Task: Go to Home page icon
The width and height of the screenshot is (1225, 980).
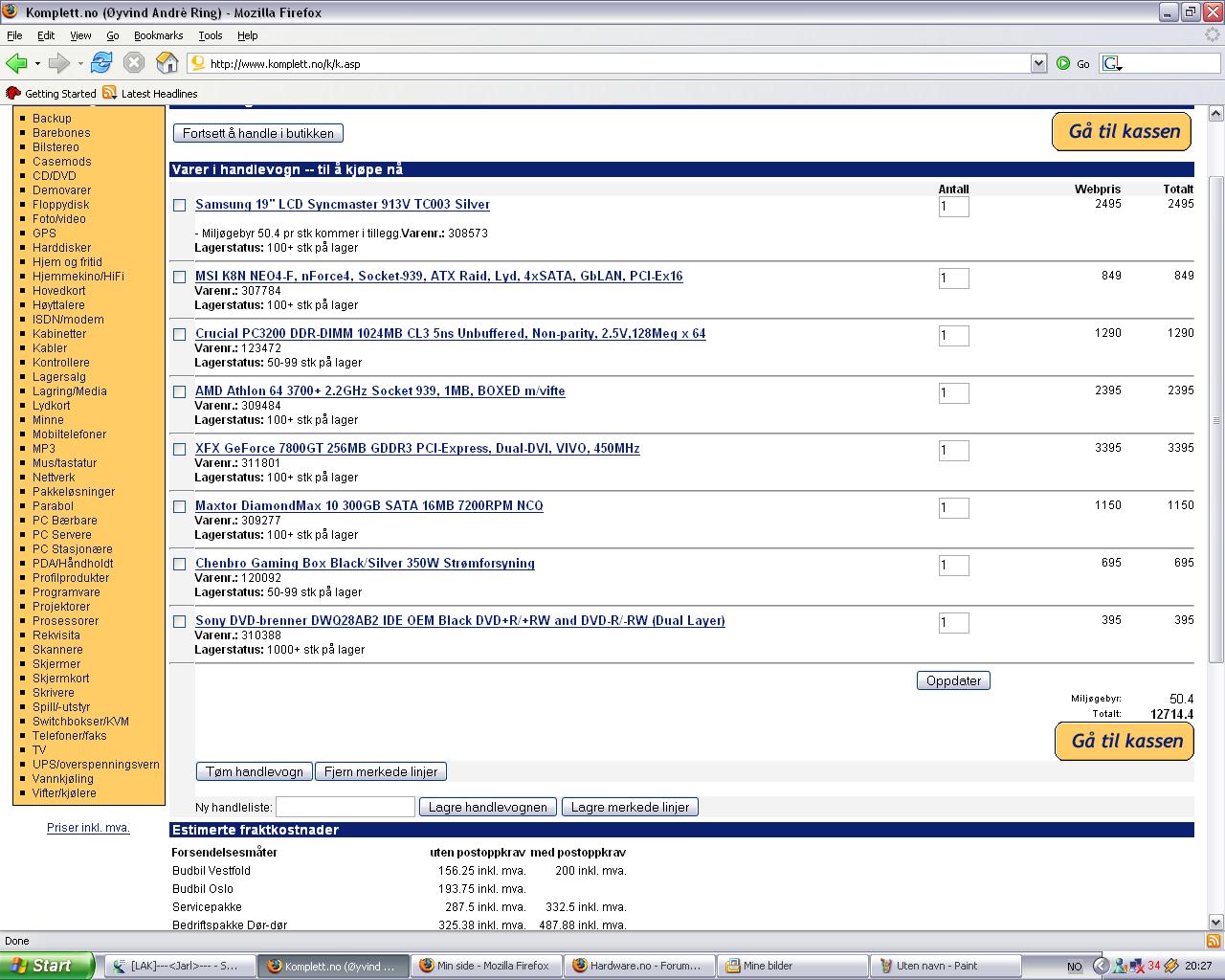Action: tap(167, 63)
